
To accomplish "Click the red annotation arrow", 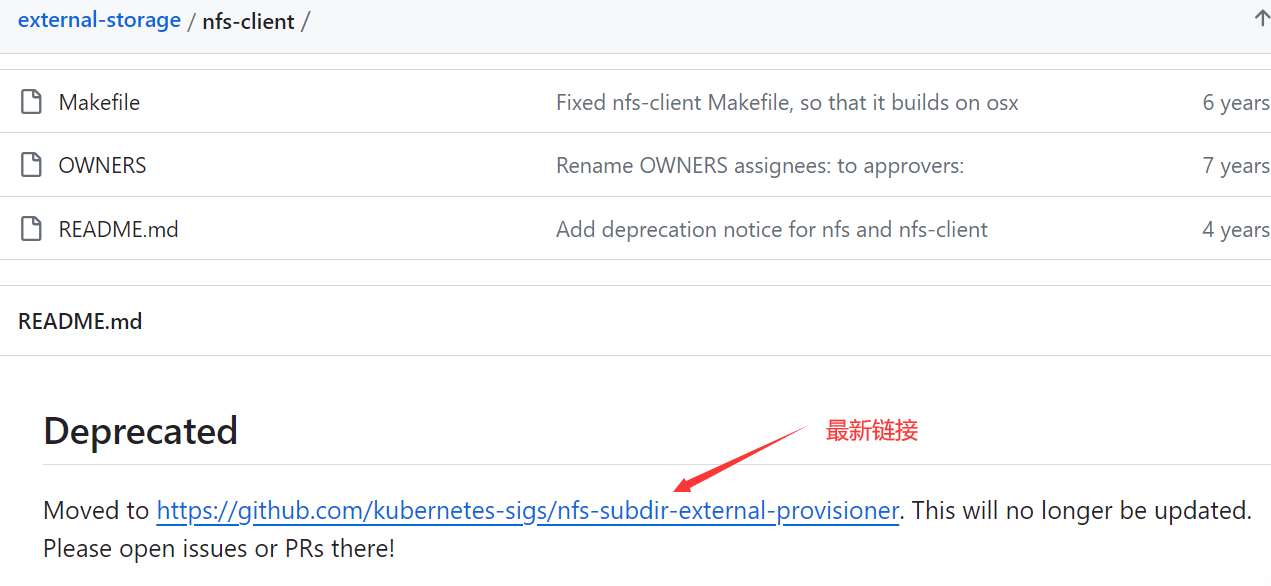I will [x=740, y=458].
